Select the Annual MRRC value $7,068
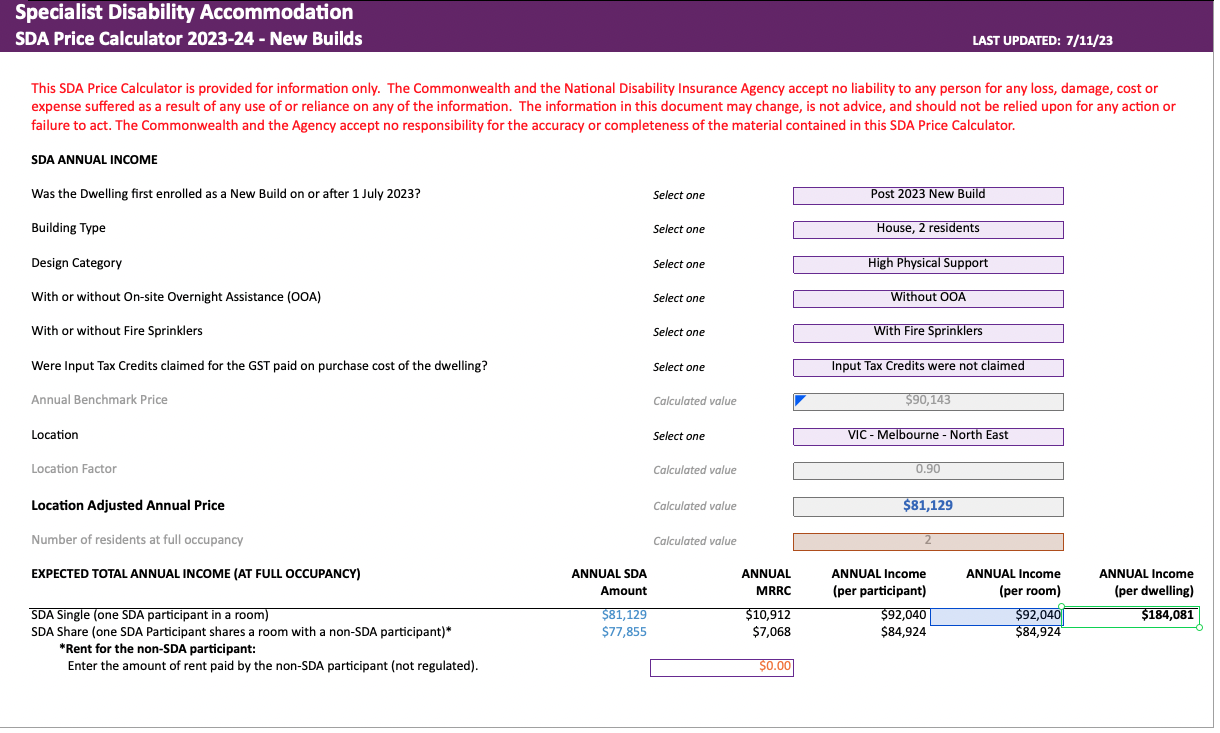The height and width of the screenshot is (733, 1220). pos(772,632)
